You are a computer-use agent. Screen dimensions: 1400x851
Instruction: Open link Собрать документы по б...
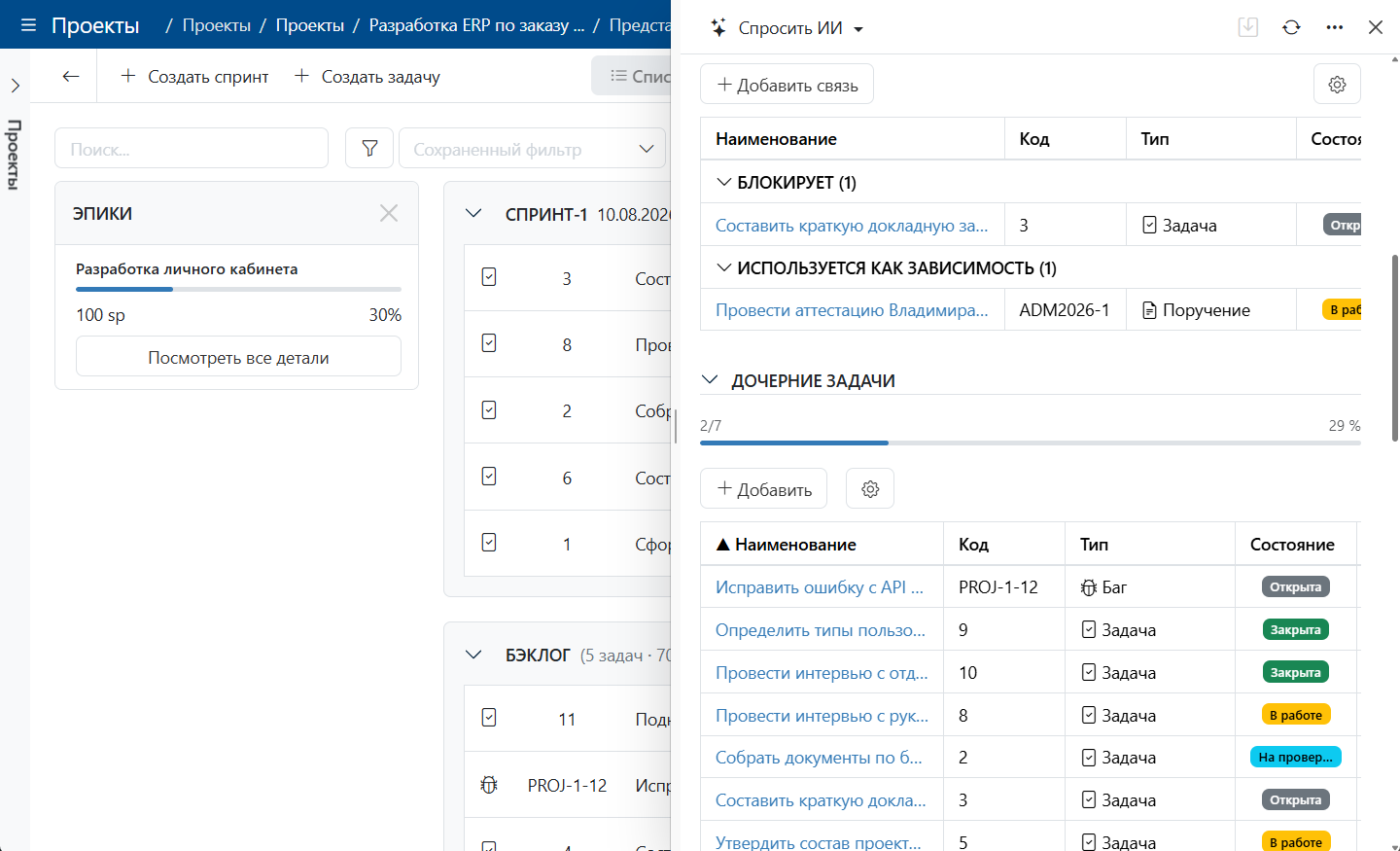[819, 758]
